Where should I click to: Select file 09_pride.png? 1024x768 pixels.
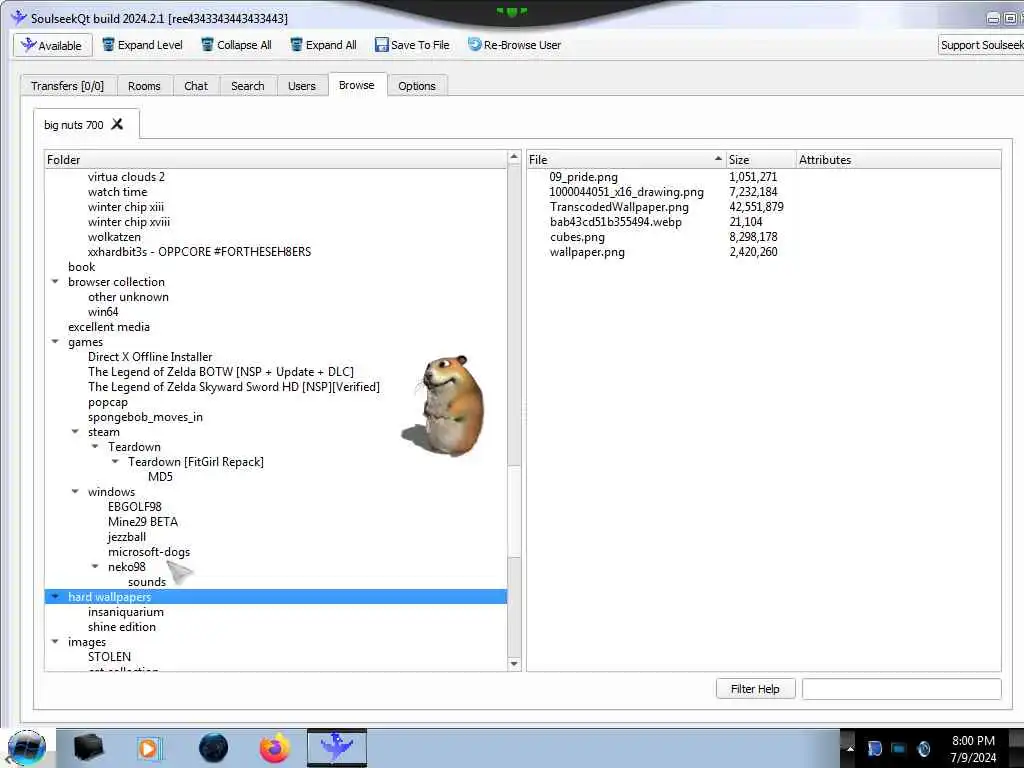tap(583, 177)
